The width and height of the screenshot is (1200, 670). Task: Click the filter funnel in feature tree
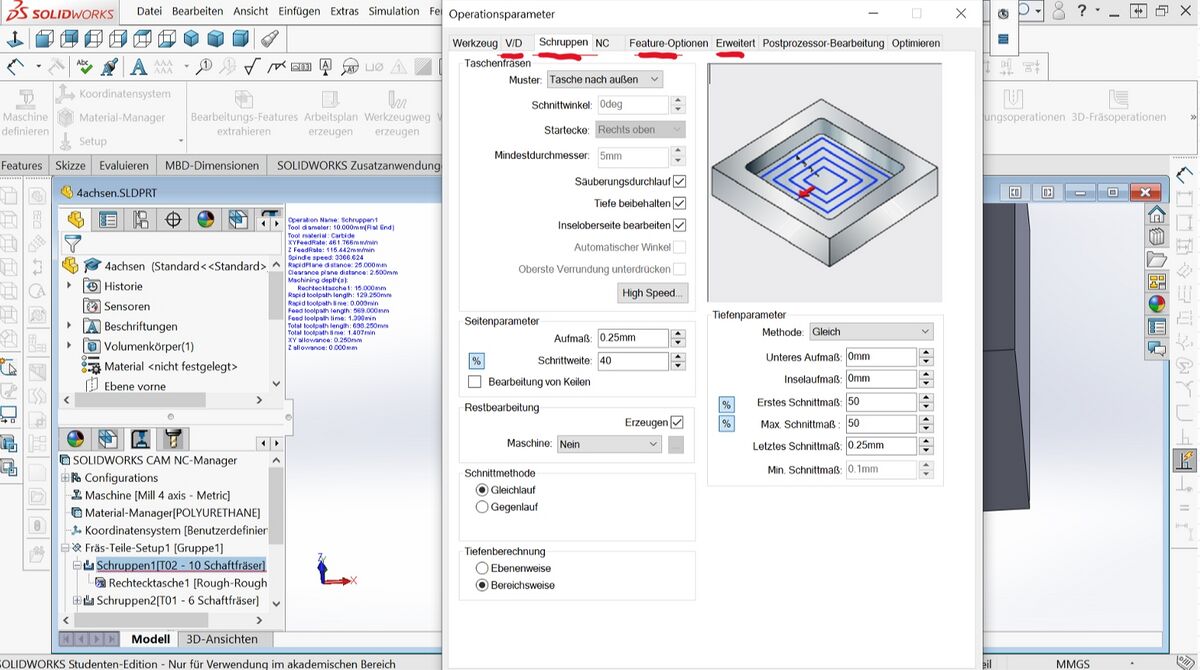72,243
